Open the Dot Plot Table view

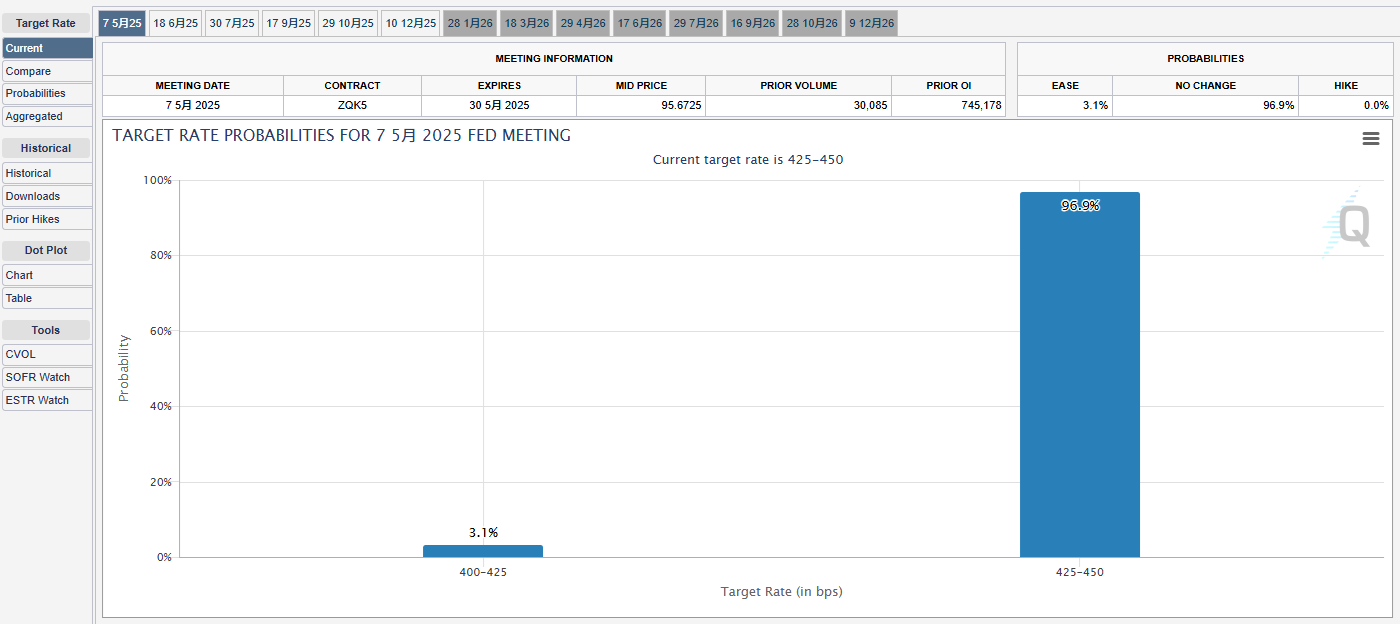[x=47, y=298]
